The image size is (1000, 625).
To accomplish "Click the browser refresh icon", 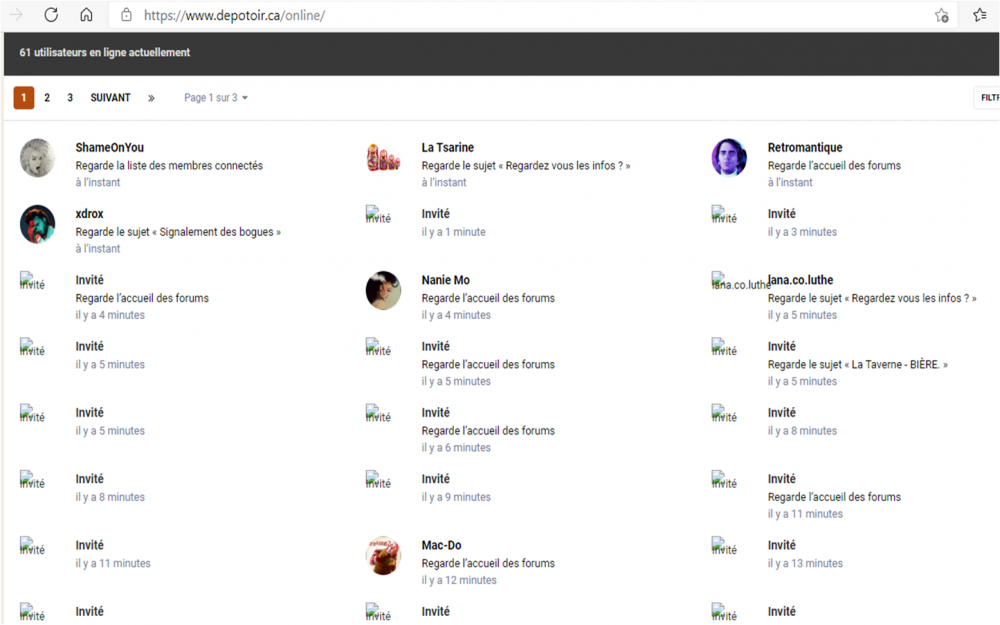I will 51,15.
